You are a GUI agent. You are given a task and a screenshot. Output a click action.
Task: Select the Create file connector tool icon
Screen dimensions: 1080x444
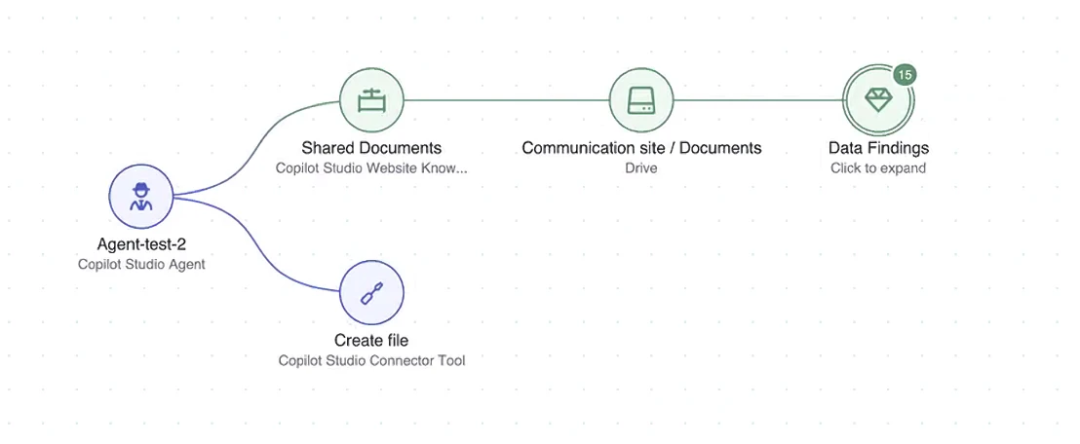[372, 293]
